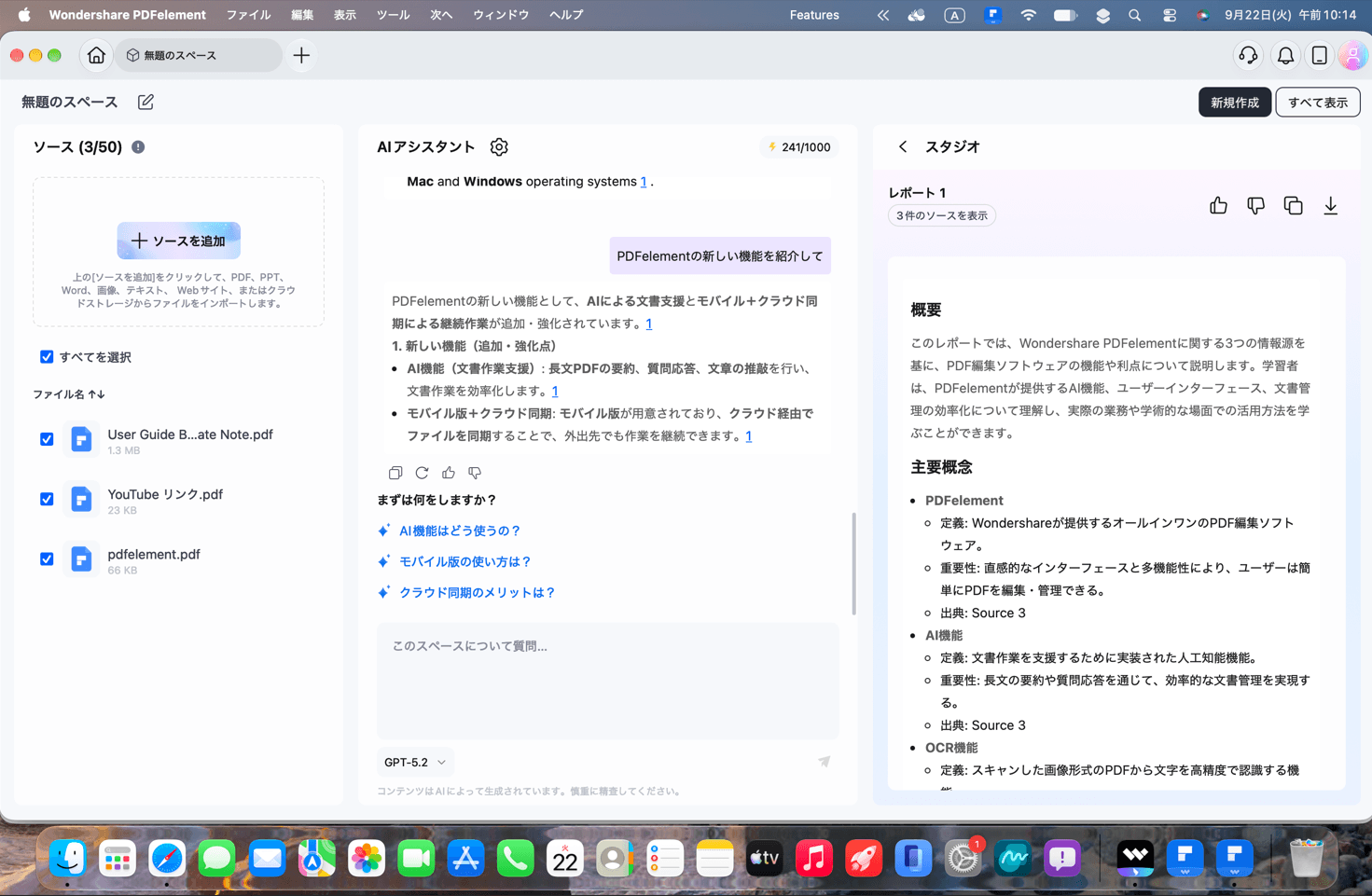Edit the space name with pencil icon
Screen dimensions: 1372x896
pos(146,102)
